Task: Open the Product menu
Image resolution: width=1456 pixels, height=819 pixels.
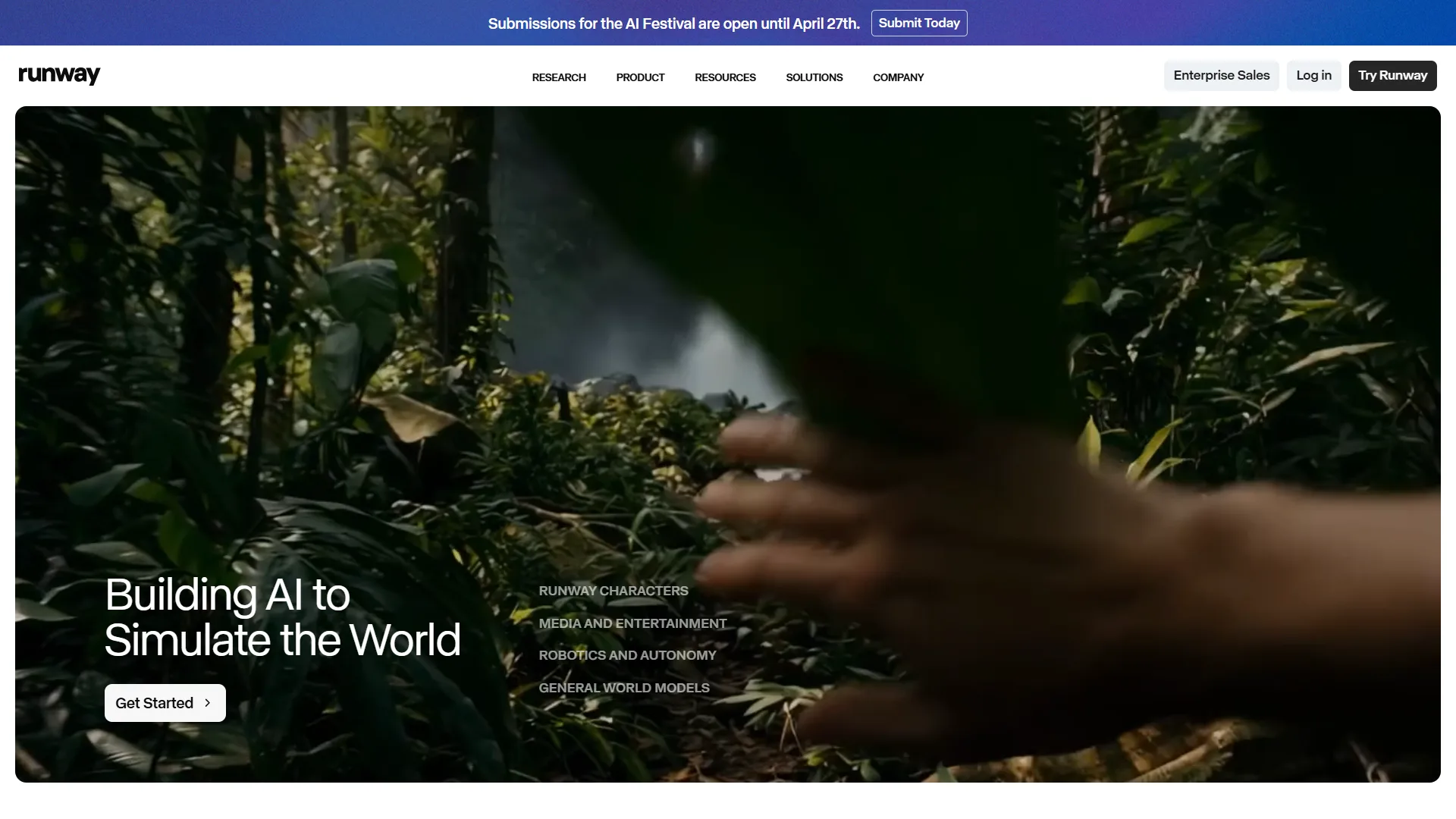Action: pyautogui.click(x=640, y=77)
